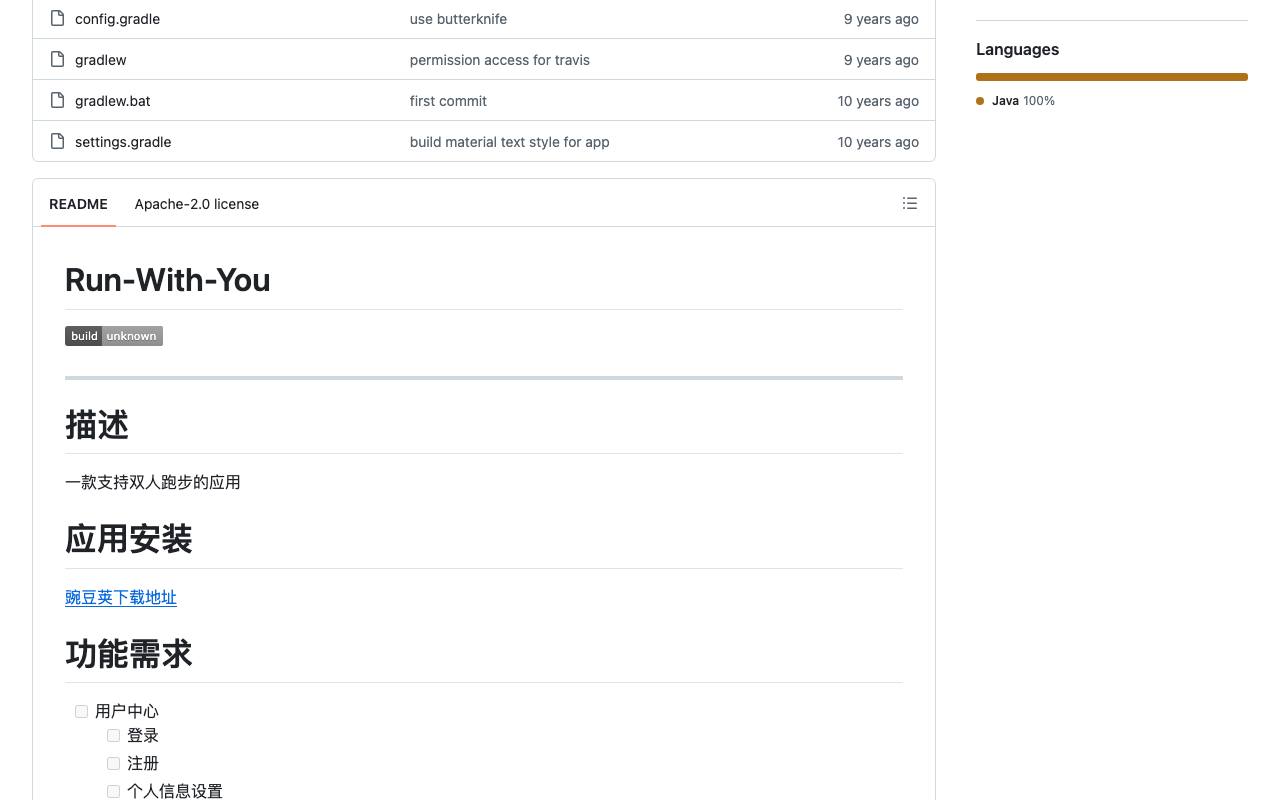The width and height of the screenshot is (1280, 800).
Task: Open the 'permission access for travis' commit
Action: [500, 60]
